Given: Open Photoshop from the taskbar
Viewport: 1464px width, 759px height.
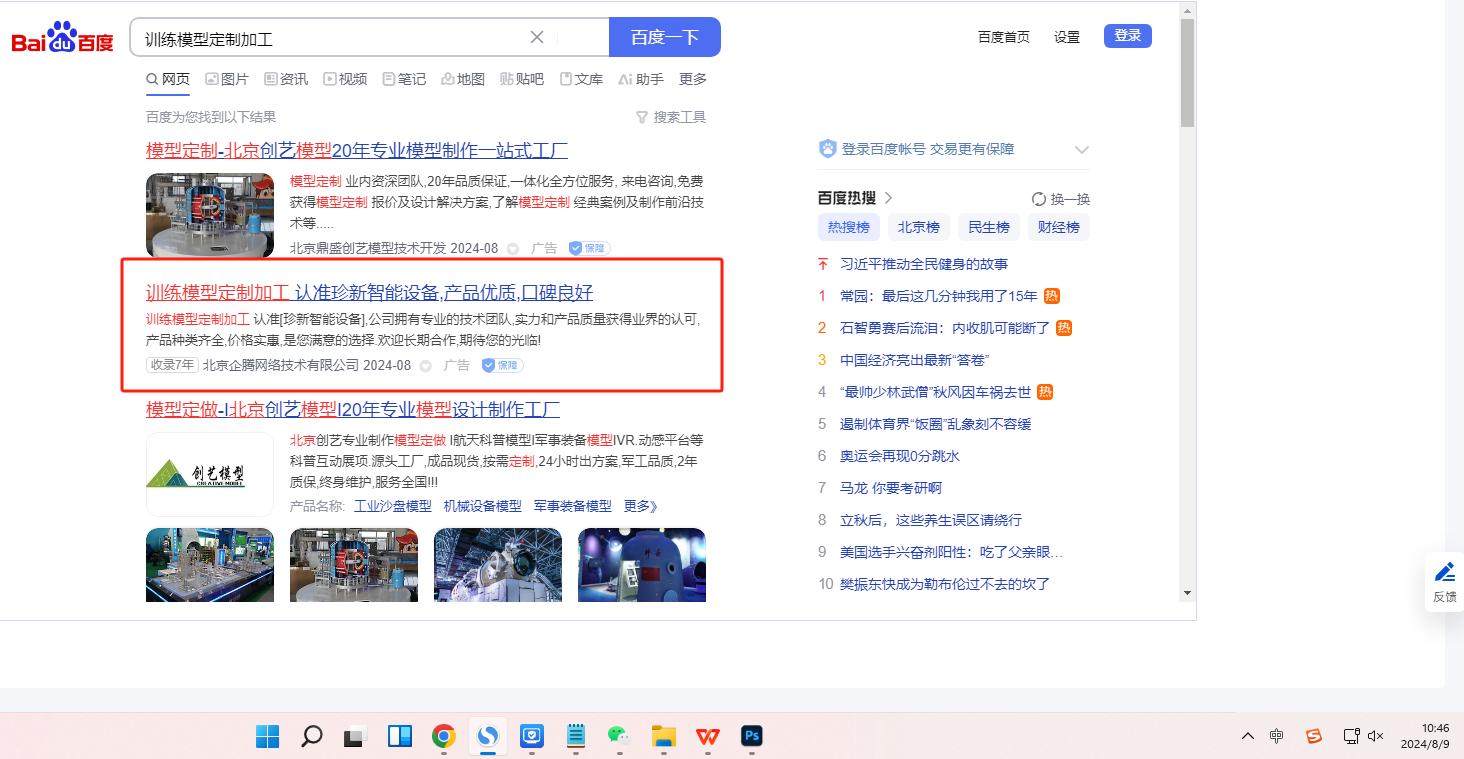Looking at the screenshot, I should [x=752, y=737].
